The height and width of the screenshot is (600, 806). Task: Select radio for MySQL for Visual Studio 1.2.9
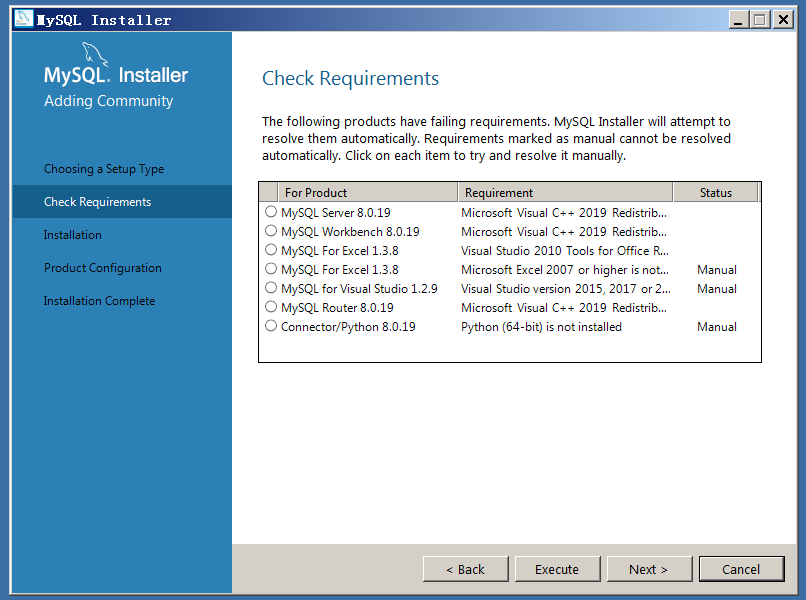271,288
